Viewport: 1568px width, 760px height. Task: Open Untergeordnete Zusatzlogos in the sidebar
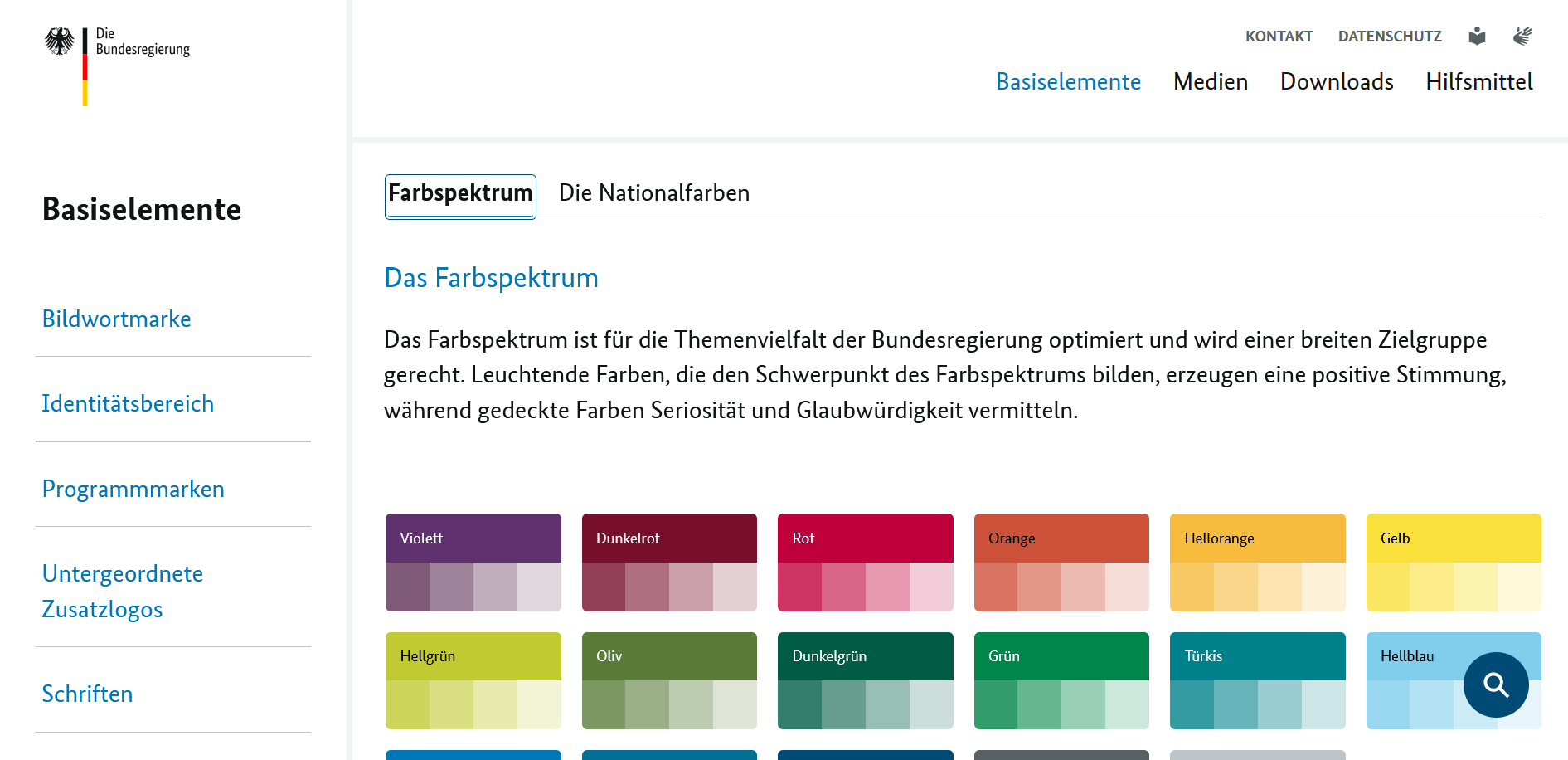(x=123, y=591)
